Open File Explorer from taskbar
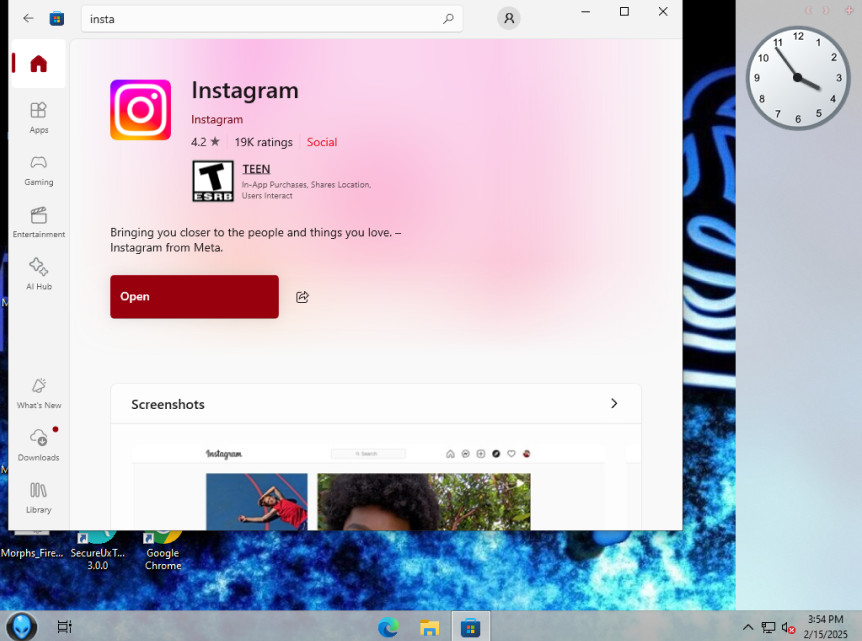 (x=429, y=627)
